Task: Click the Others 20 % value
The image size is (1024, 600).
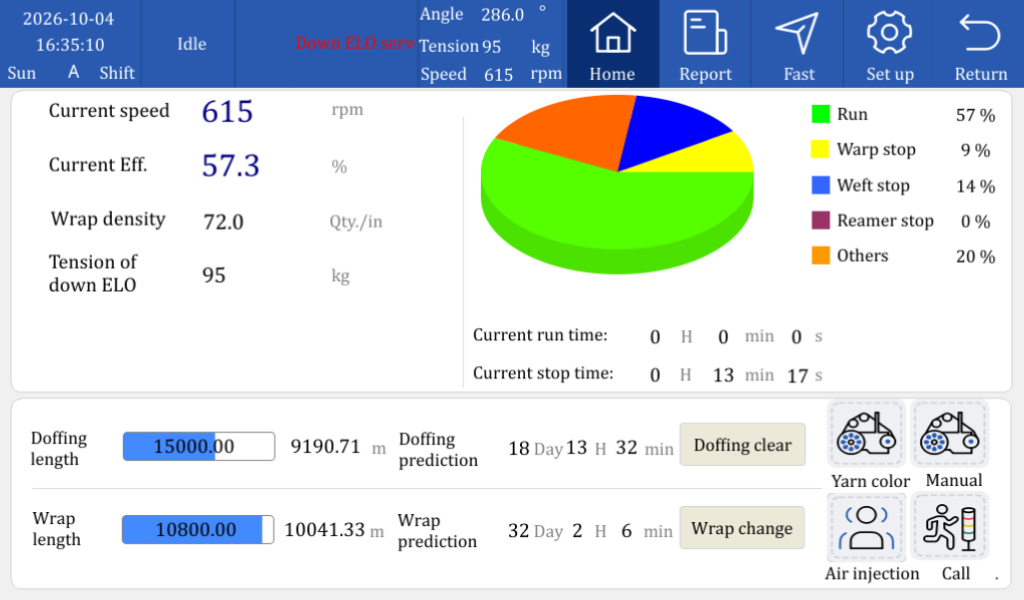Action: coord(975,257)
